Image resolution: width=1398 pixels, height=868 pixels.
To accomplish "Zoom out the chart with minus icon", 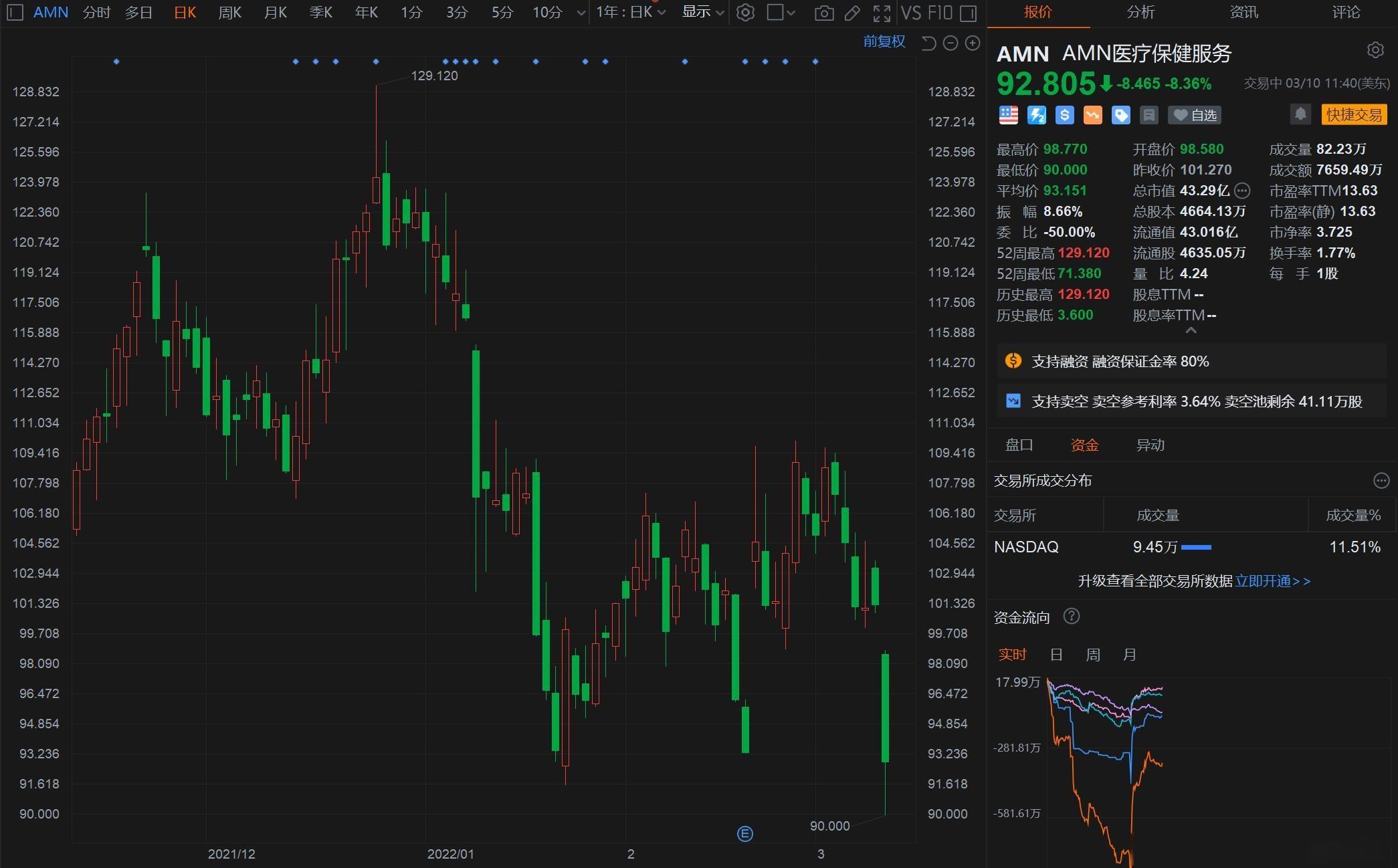I will click(951, 43).
